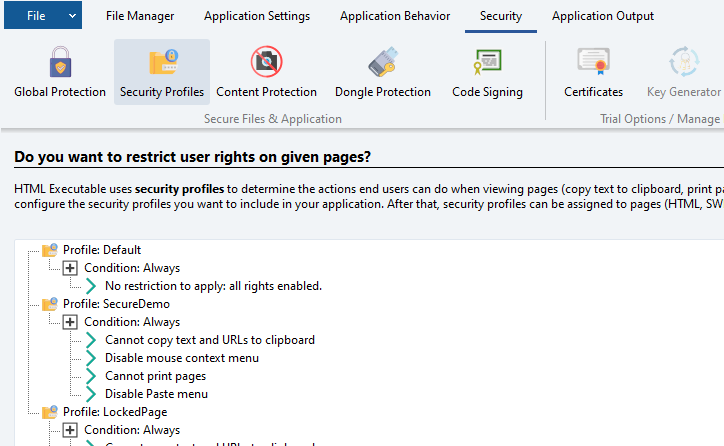Open the Application Behavior tab

point(394,16)
